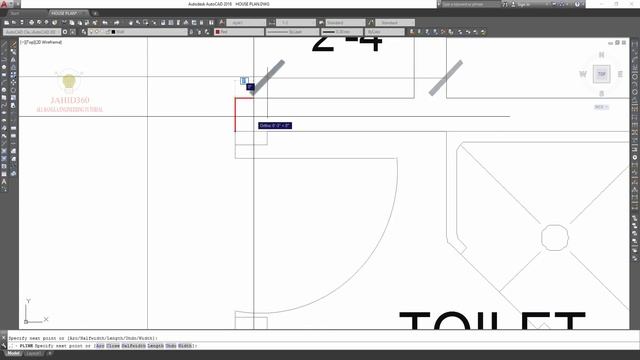The width and height of the screenshot is (640, 360).
Task: Select the Trim modify tool
Action: click(13, 113)
